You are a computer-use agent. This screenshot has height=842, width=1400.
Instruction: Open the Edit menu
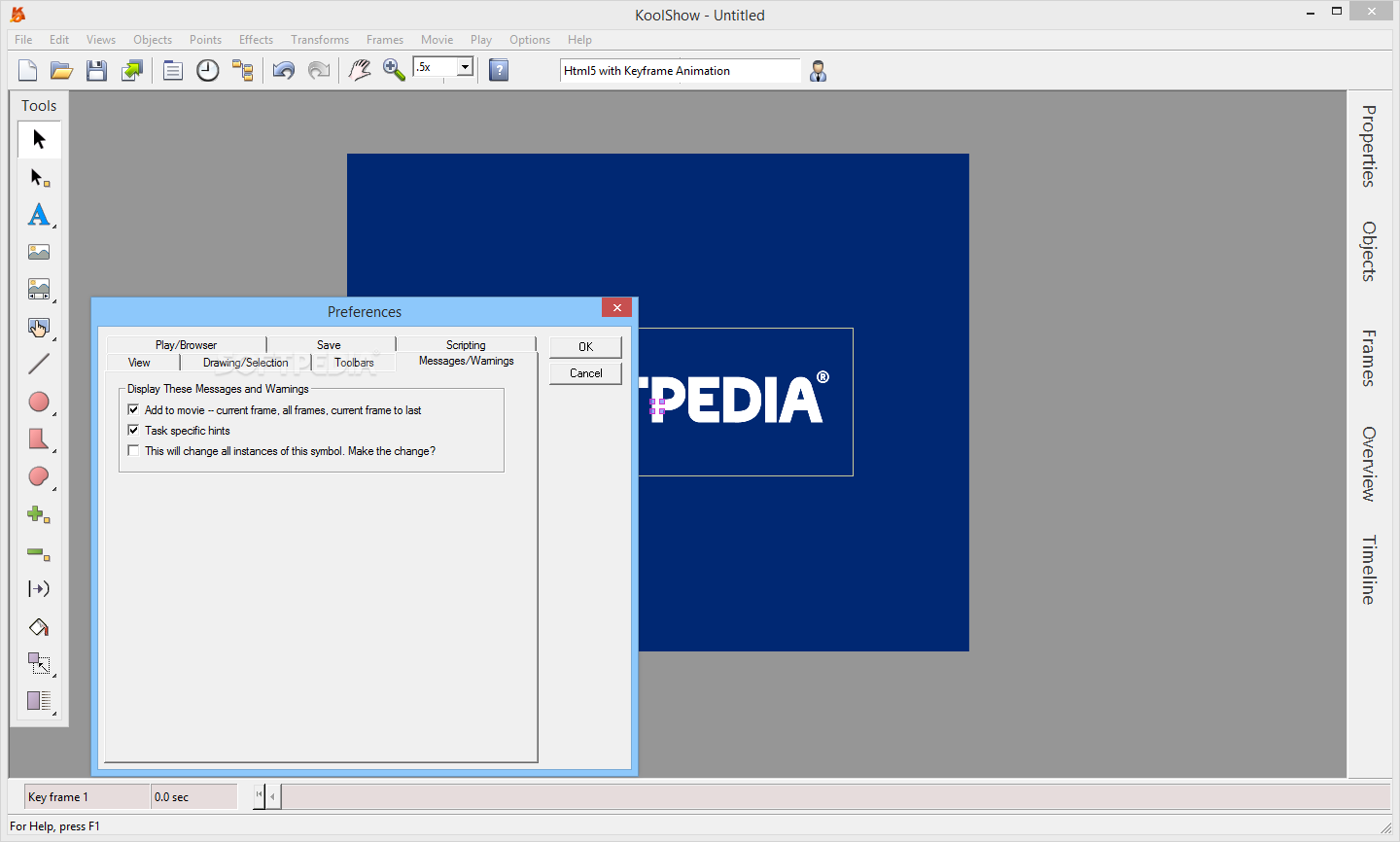coord(59,40)
